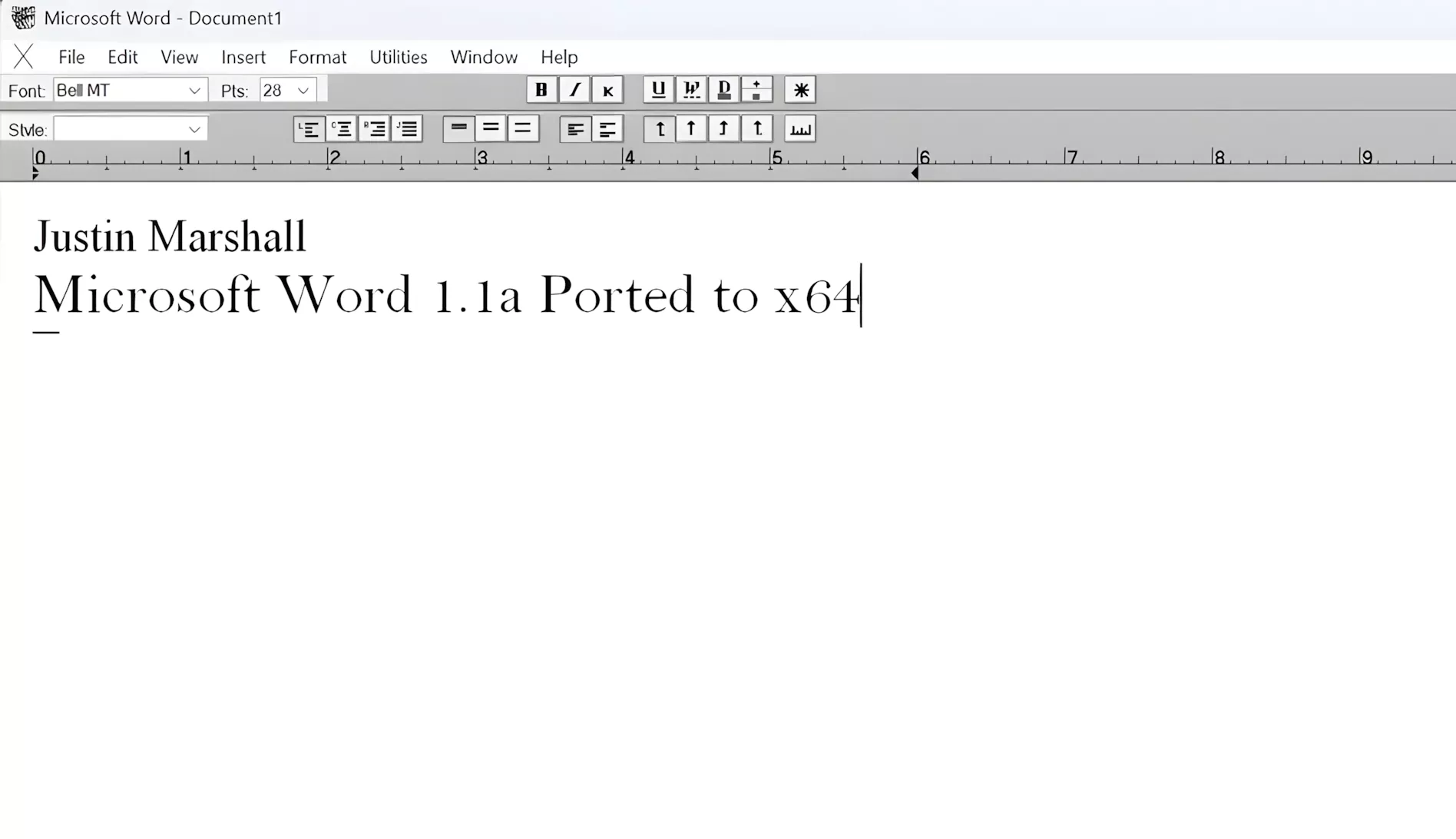Choose the centered tab stop
This screenshot has height=839, width=1456.
691,129
